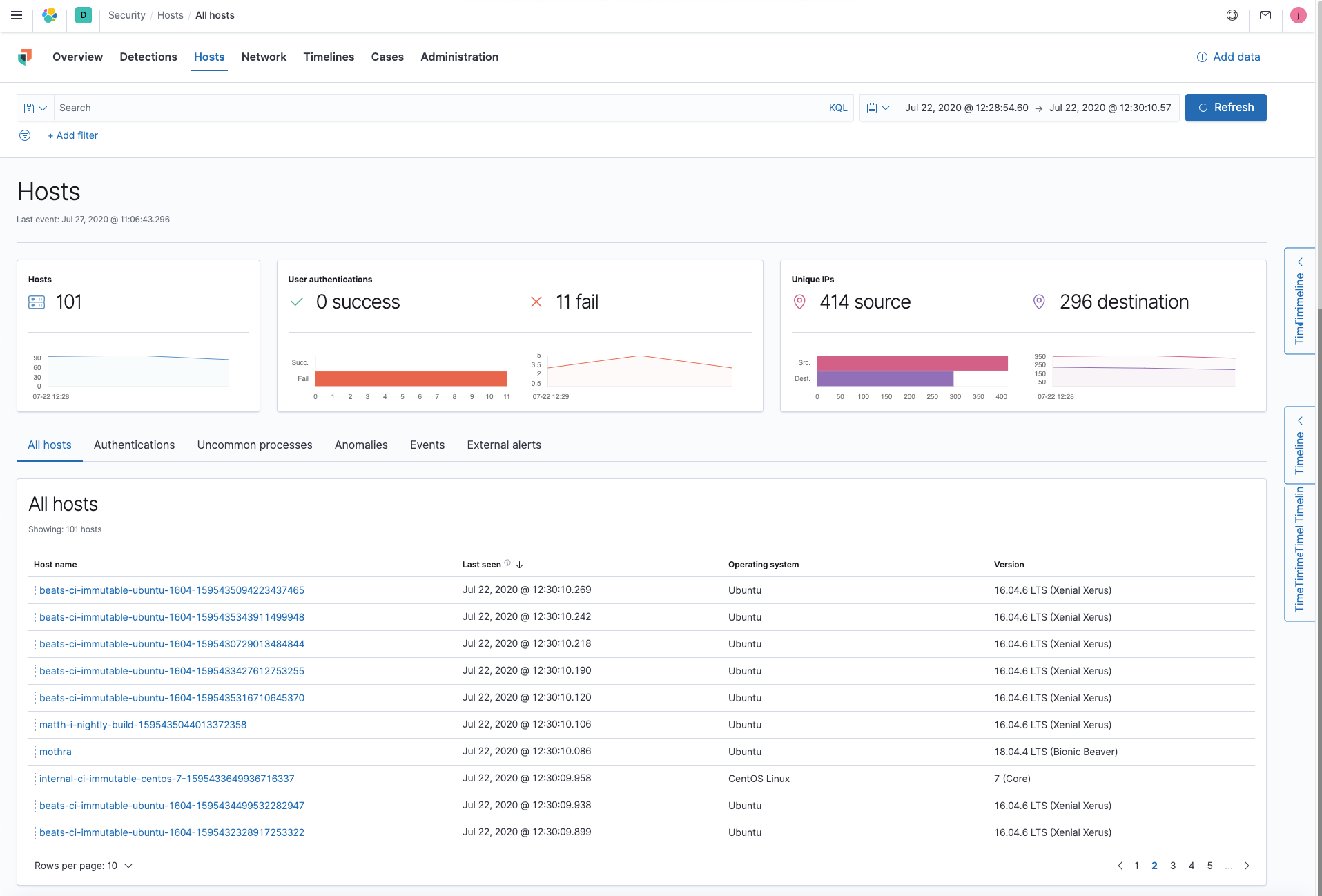The image size is (1322, 896).
Task: Sort by Last seen arrow
Action: pyautogui.click(x=520, y=565)
